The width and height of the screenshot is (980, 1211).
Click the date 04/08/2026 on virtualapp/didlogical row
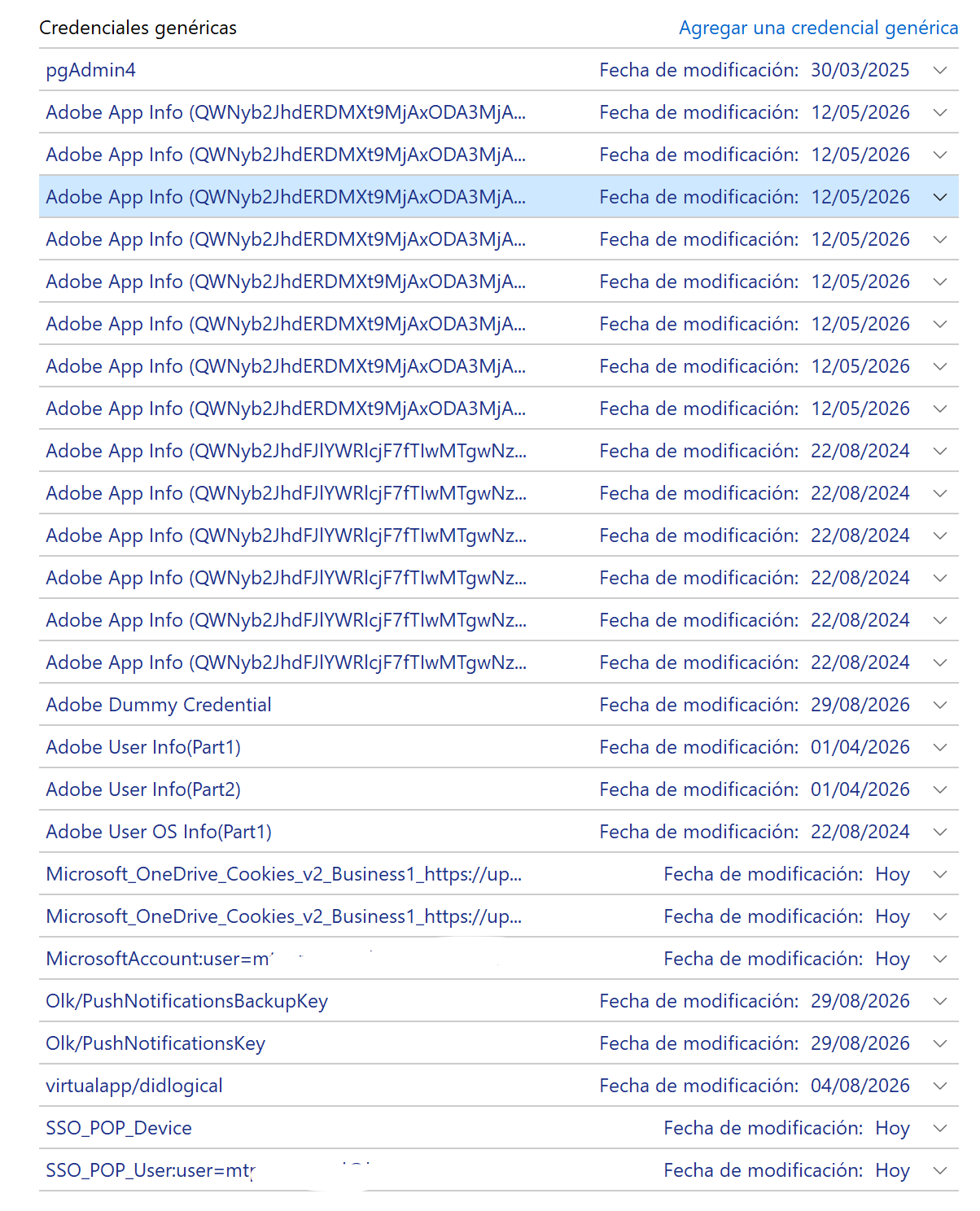[860, 1086]
